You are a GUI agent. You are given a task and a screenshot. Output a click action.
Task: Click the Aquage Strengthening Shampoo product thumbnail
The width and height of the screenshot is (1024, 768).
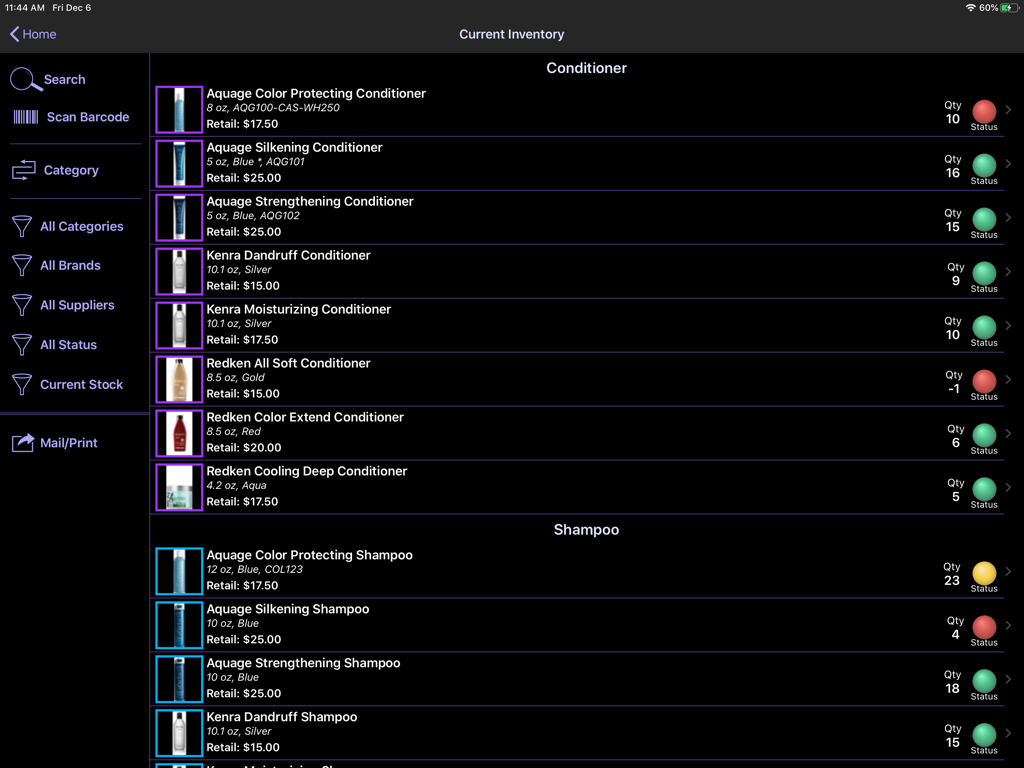178,679
